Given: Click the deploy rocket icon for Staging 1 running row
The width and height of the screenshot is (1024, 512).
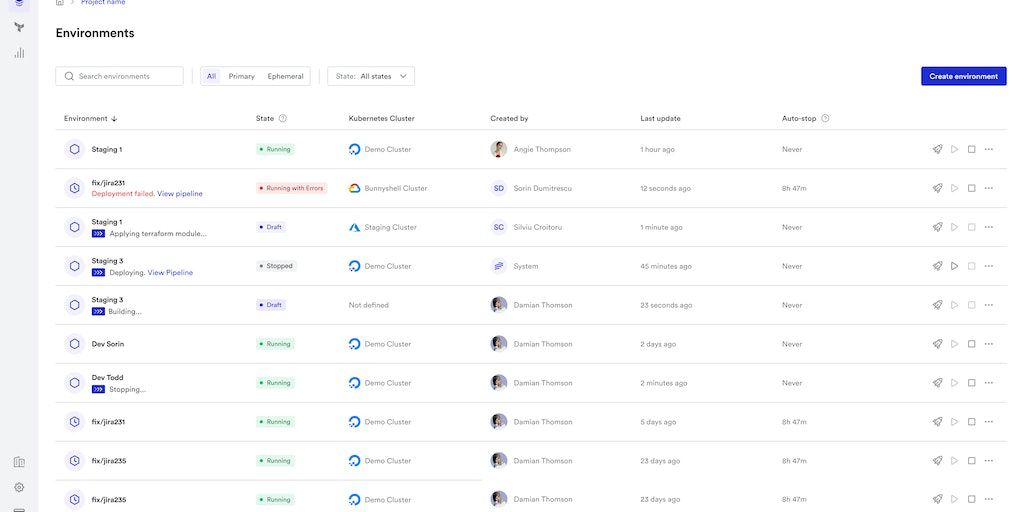Looking at the screenshot, I should 937,149.
